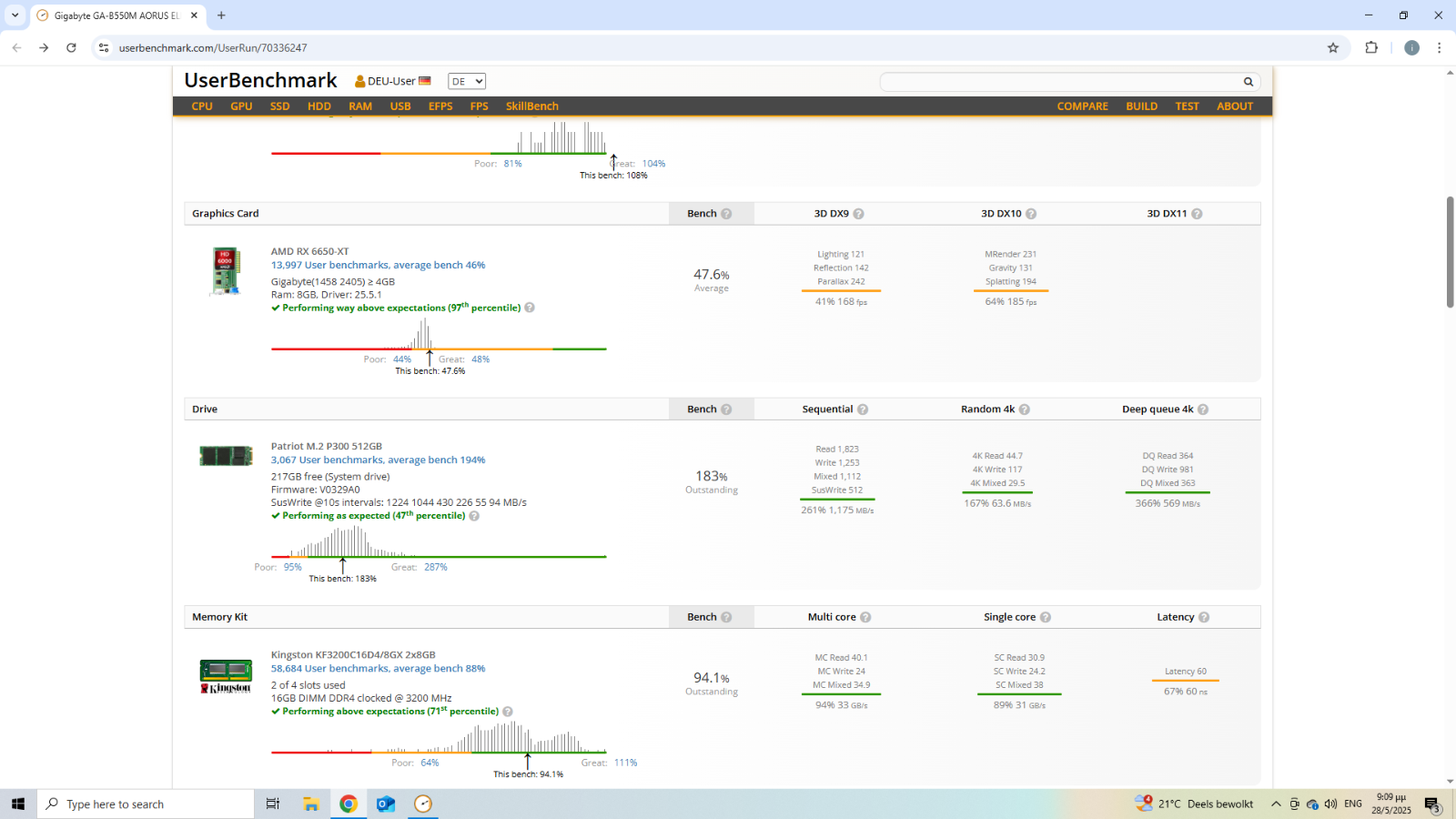Image resolution: width=1456 pixels, height=819 pixels.
Task: Open the RAM menu item
Action: tap(360, 106)
